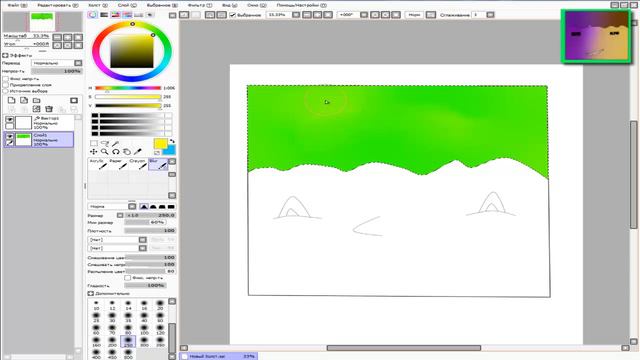Delete the selected layer with trash icon
This screenshot has width=640, height=360.
[x=49, y=109]
